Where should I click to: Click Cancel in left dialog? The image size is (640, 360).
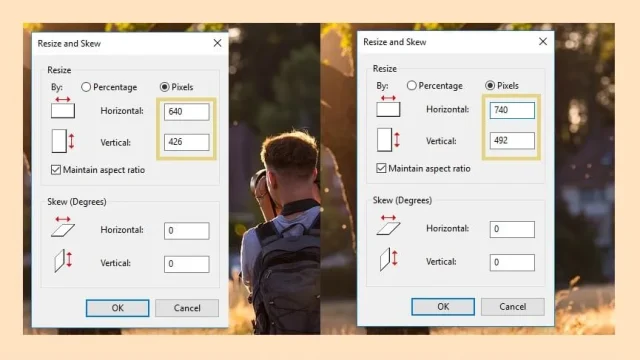(x=187, y=308)
